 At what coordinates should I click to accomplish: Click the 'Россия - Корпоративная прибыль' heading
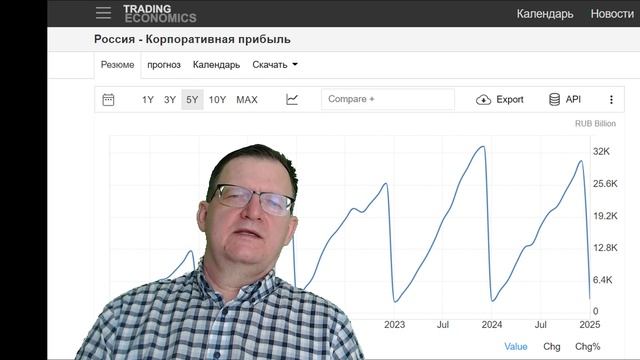click(x=192, y=39)
